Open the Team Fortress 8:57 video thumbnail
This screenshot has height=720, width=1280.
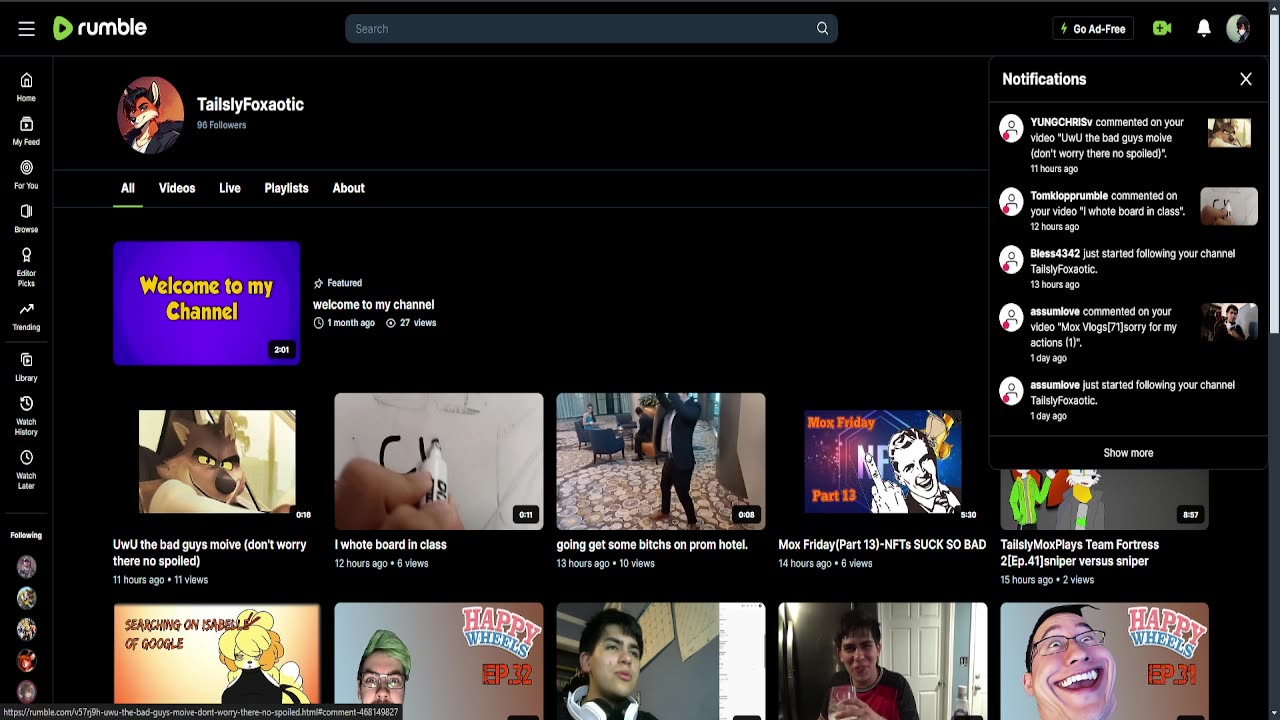pyautogui.click(x=1105, y=500)
